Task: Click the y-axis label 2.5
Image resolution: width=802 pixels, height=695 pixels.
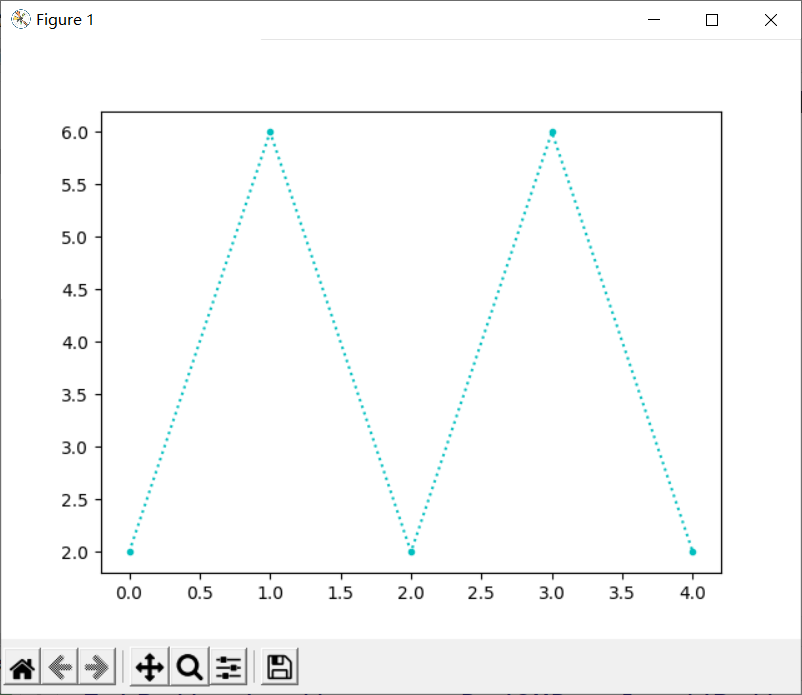Action: click(75, 500)
